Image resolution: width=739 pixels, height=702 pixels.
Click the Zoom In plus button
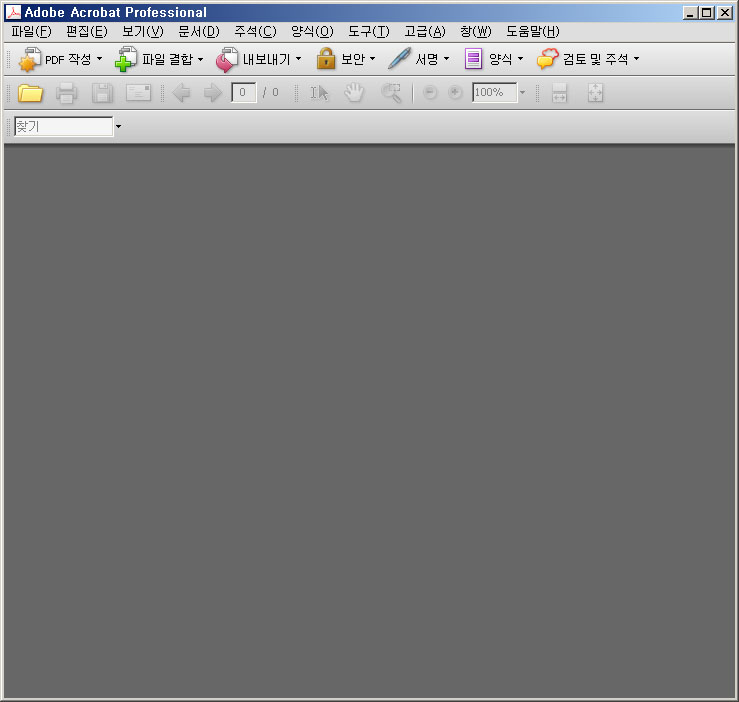455,92
